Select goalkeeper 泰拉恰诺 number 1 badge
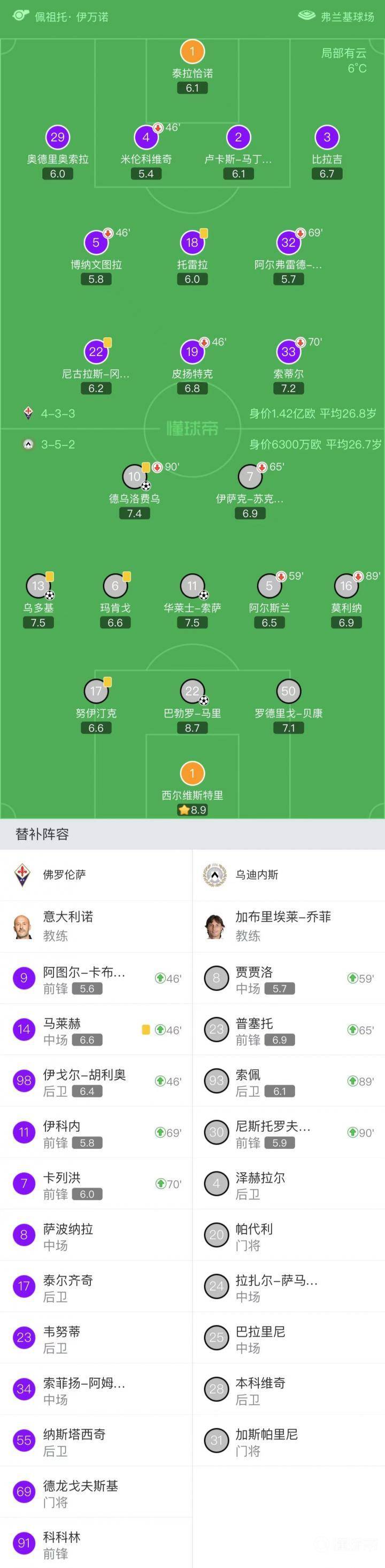 tap(192, 52)
